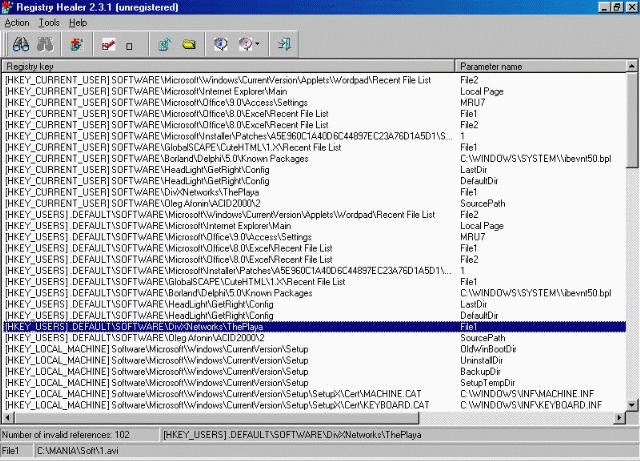640x461 pixels.
Task: Select HKEY_CURRENT_USER Excel Recent File List File1 row
Action: (314, 114)
